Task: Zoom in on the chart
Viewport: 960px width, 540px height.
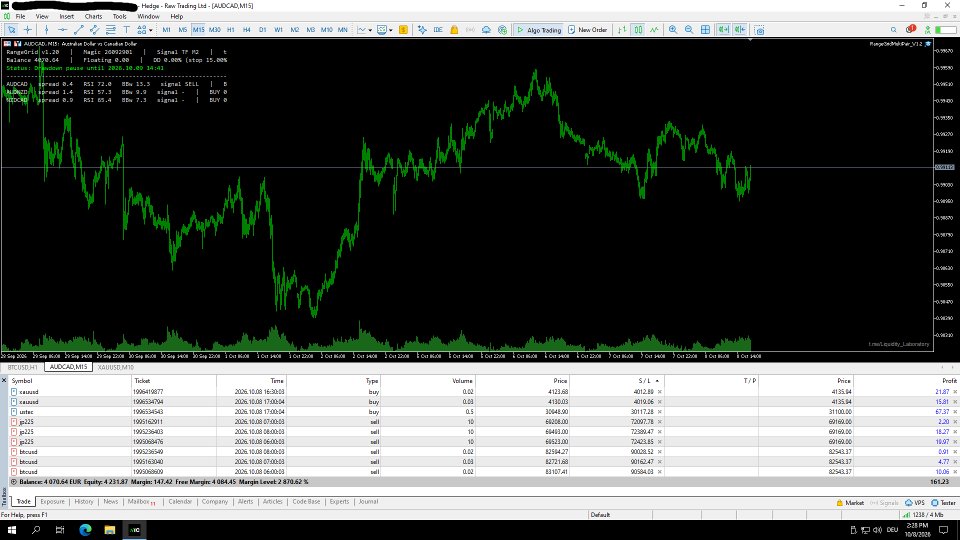Action: pyautogui.click(x=673, y=29)
